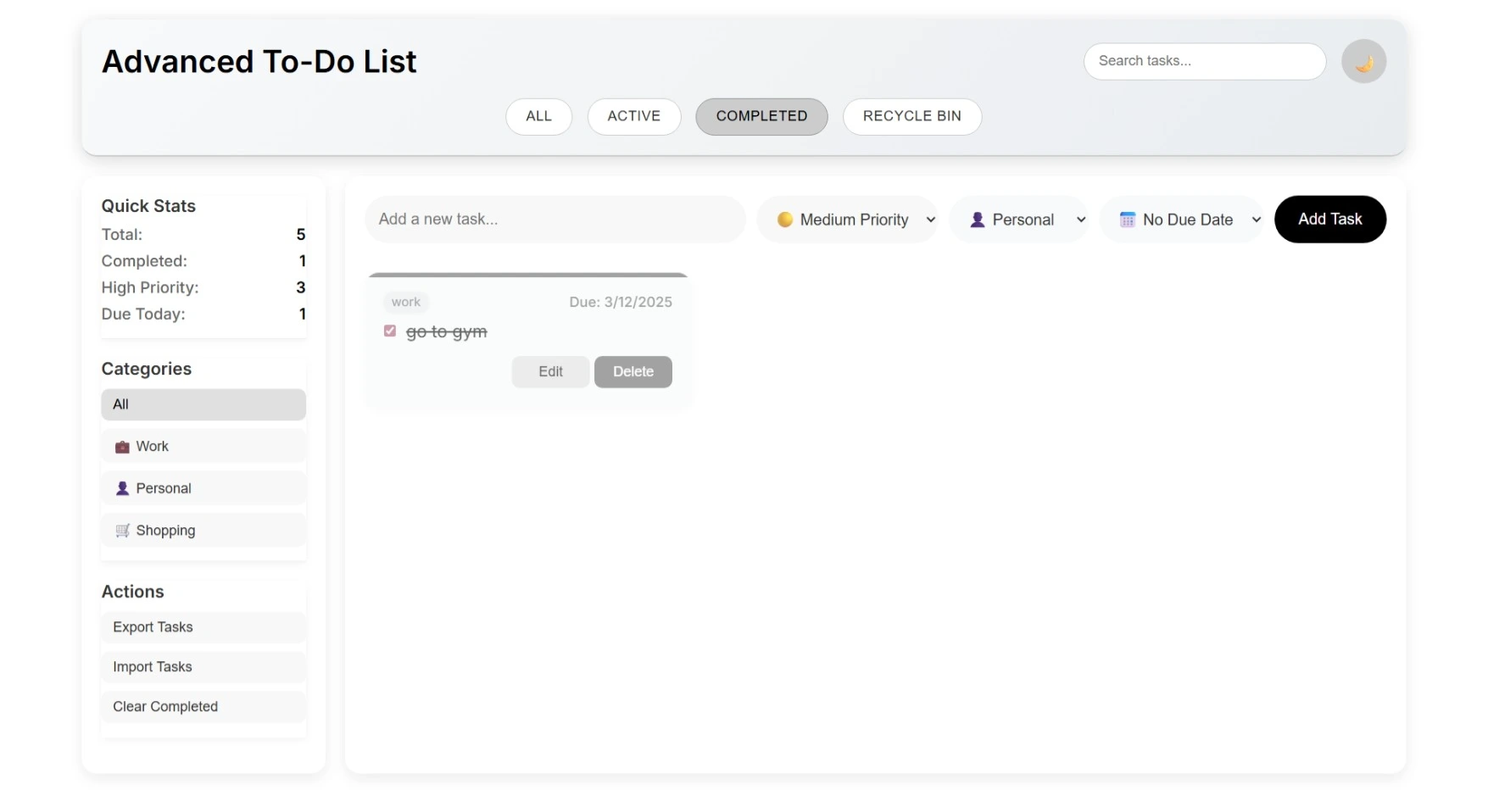Open the Personal category dropdown
Image resolution: width=1488 pixels, height=812 pixels.
coord(1020,219)
